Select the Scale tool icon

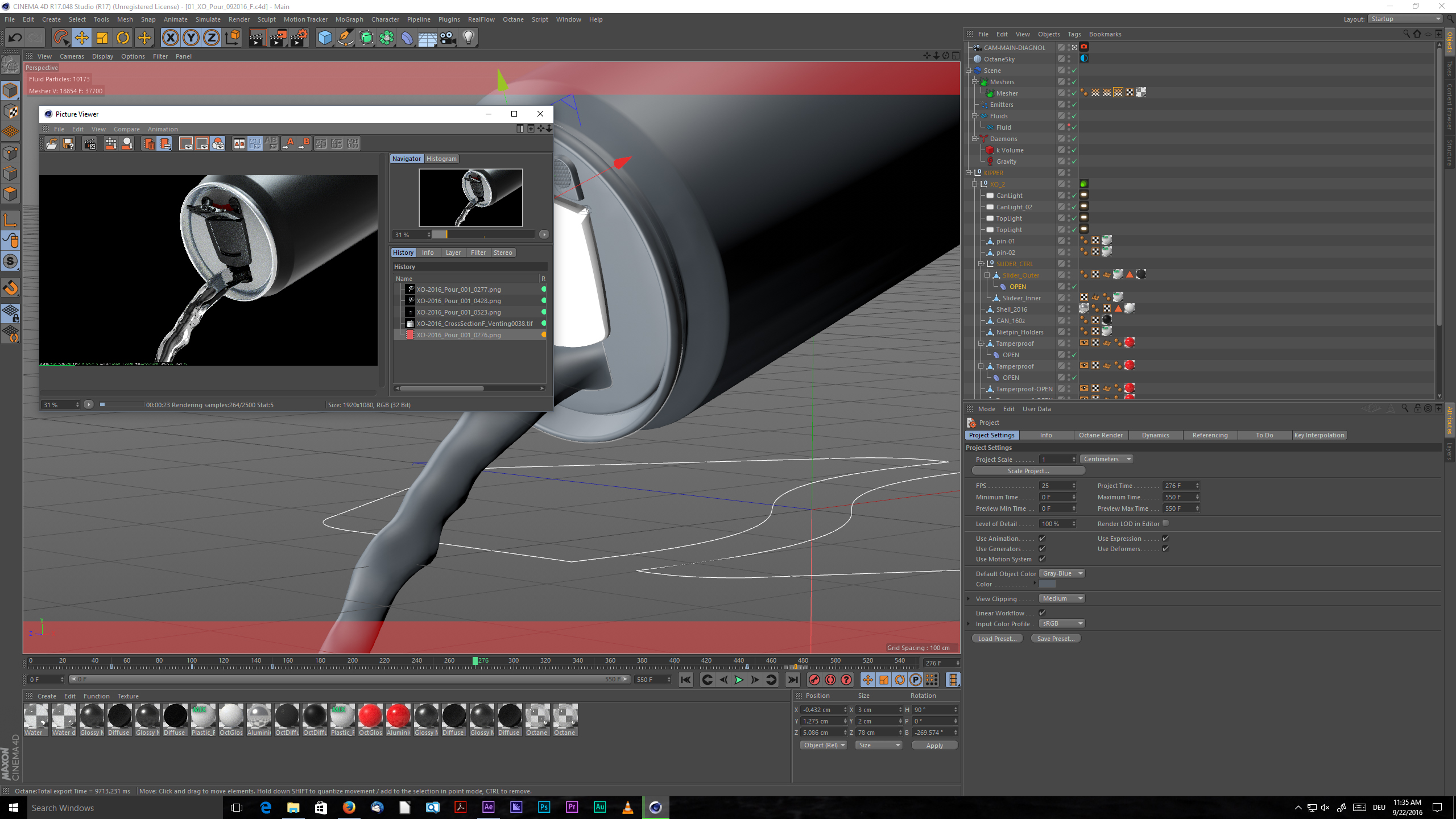click(102, 38)
